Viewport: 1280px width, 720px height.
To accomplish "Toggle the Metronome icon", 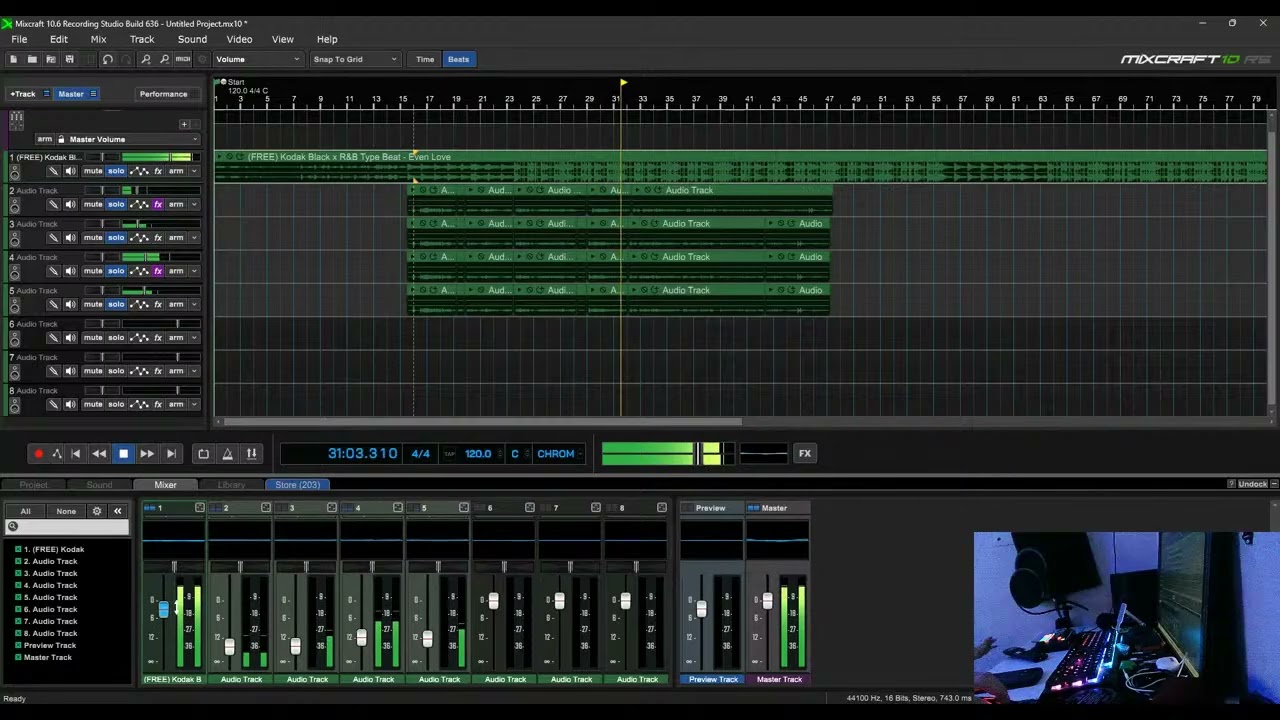I will tap(227, 454).
